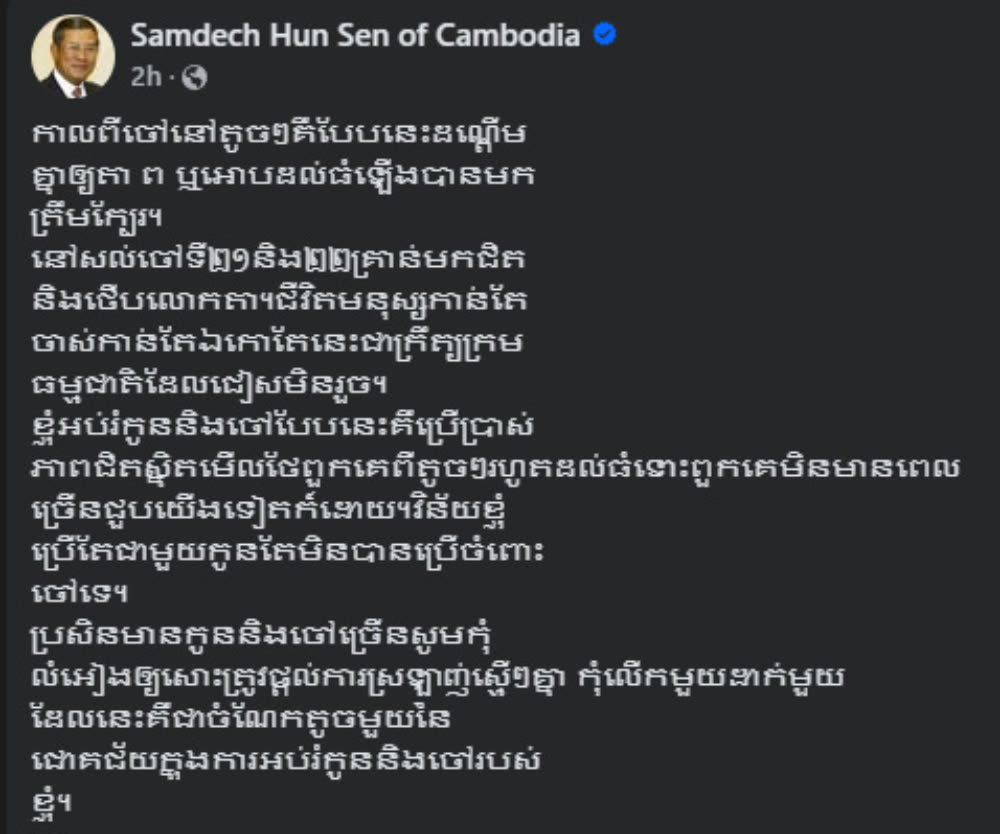
Task: Click post line starting លំអៀងឲ្យសោះ
Action: coord(438,677)
